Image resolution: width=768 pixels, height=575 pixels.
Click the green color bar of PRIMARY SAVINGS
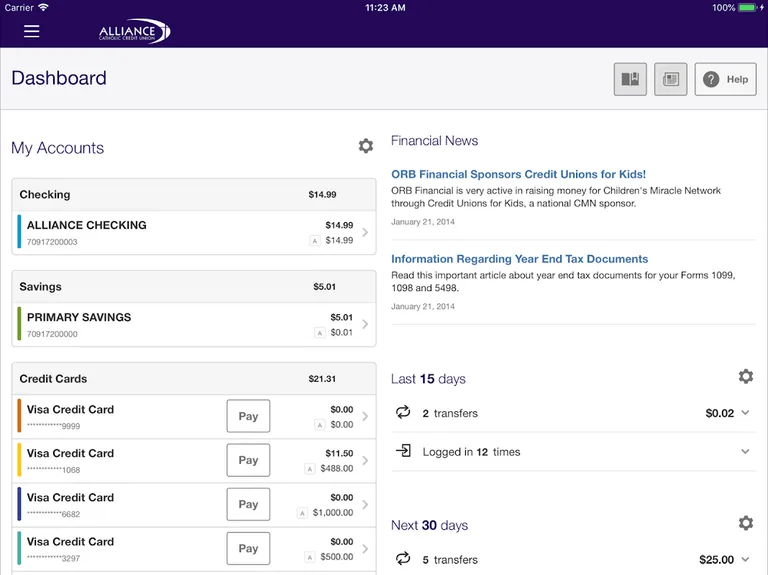[19, 324]
